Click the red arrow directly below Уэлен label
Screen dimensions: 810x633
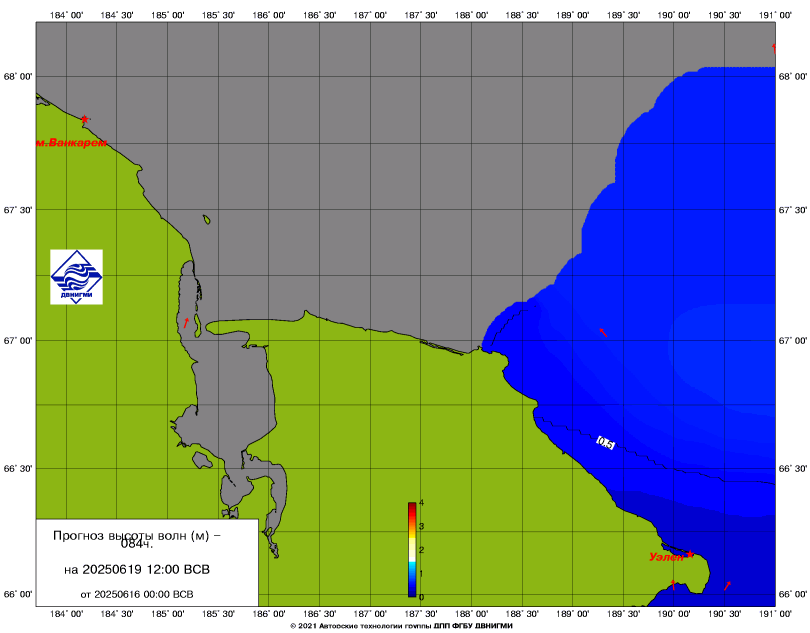(x=673, y=584)
